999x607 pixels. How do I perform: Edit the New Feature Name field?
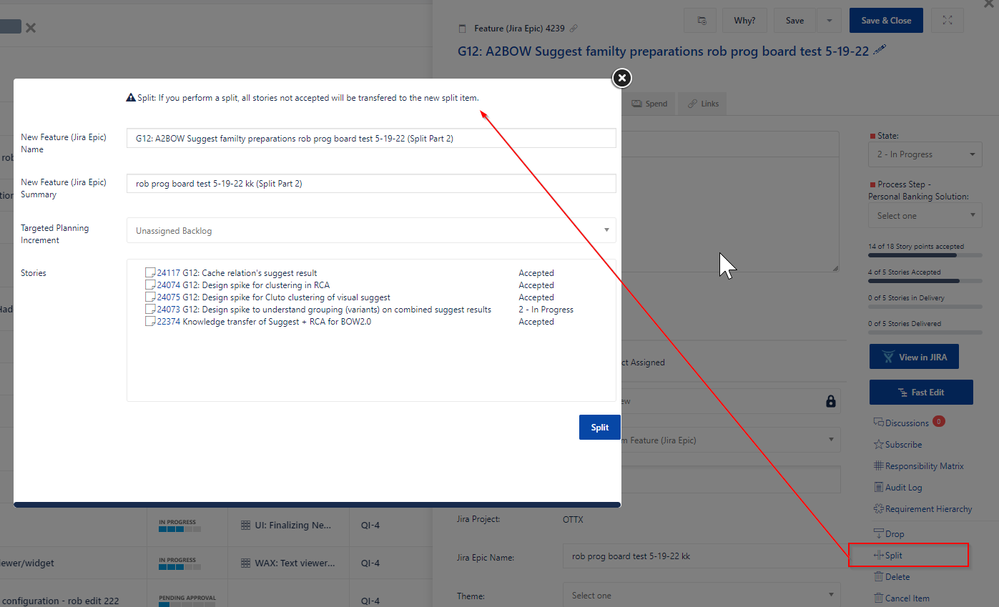pyautogui.click(x=371, y=138)
